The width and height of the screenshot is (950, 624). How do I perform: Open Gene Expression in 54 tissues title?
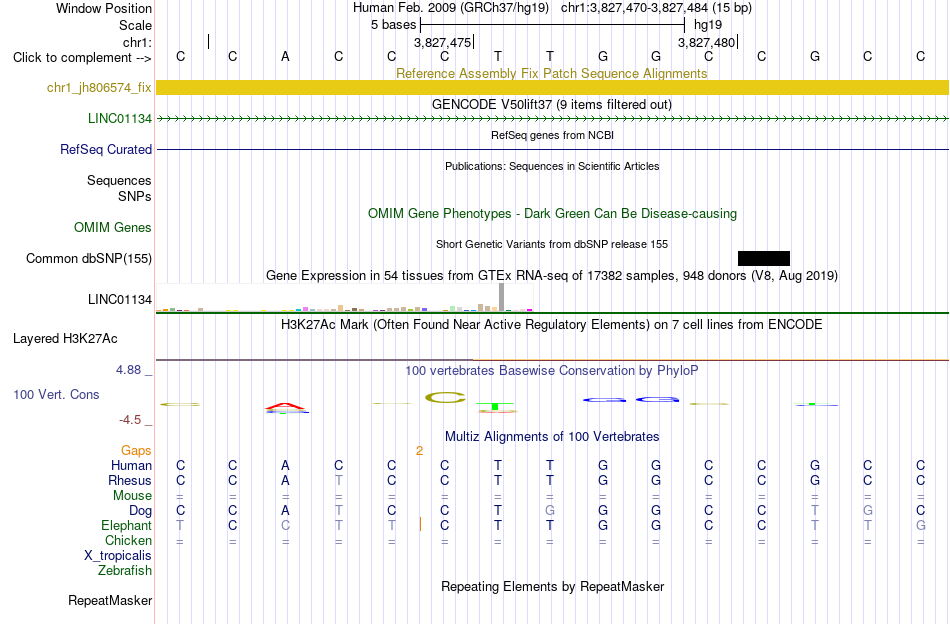click(552, 275)
